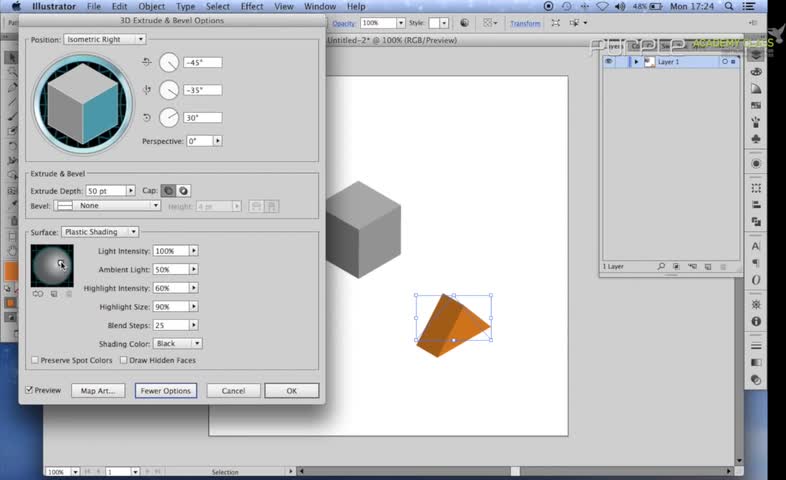Viewport: 786px width, 480px height.
Task: Expand Layer 1 disclosure triangle
Action: [636, 62]
